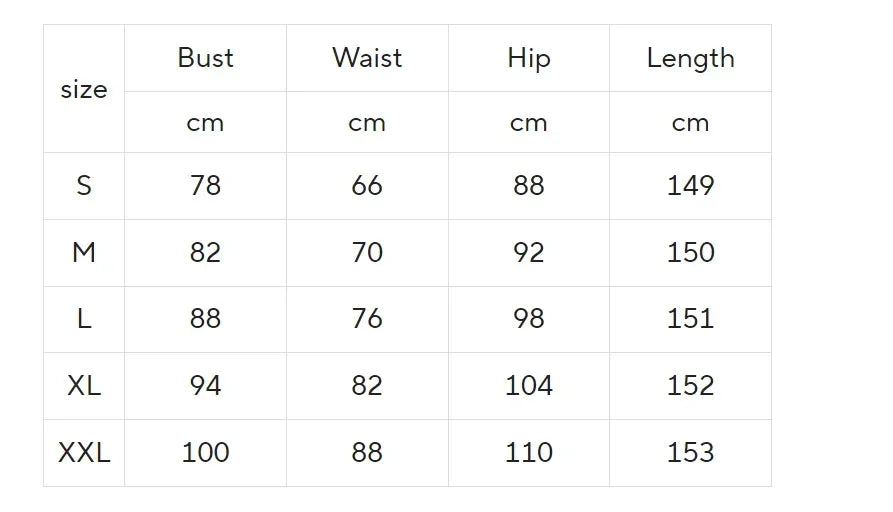Click the XL hip value 104
Screen dimensions: 893x512
(x=528, y=385)
